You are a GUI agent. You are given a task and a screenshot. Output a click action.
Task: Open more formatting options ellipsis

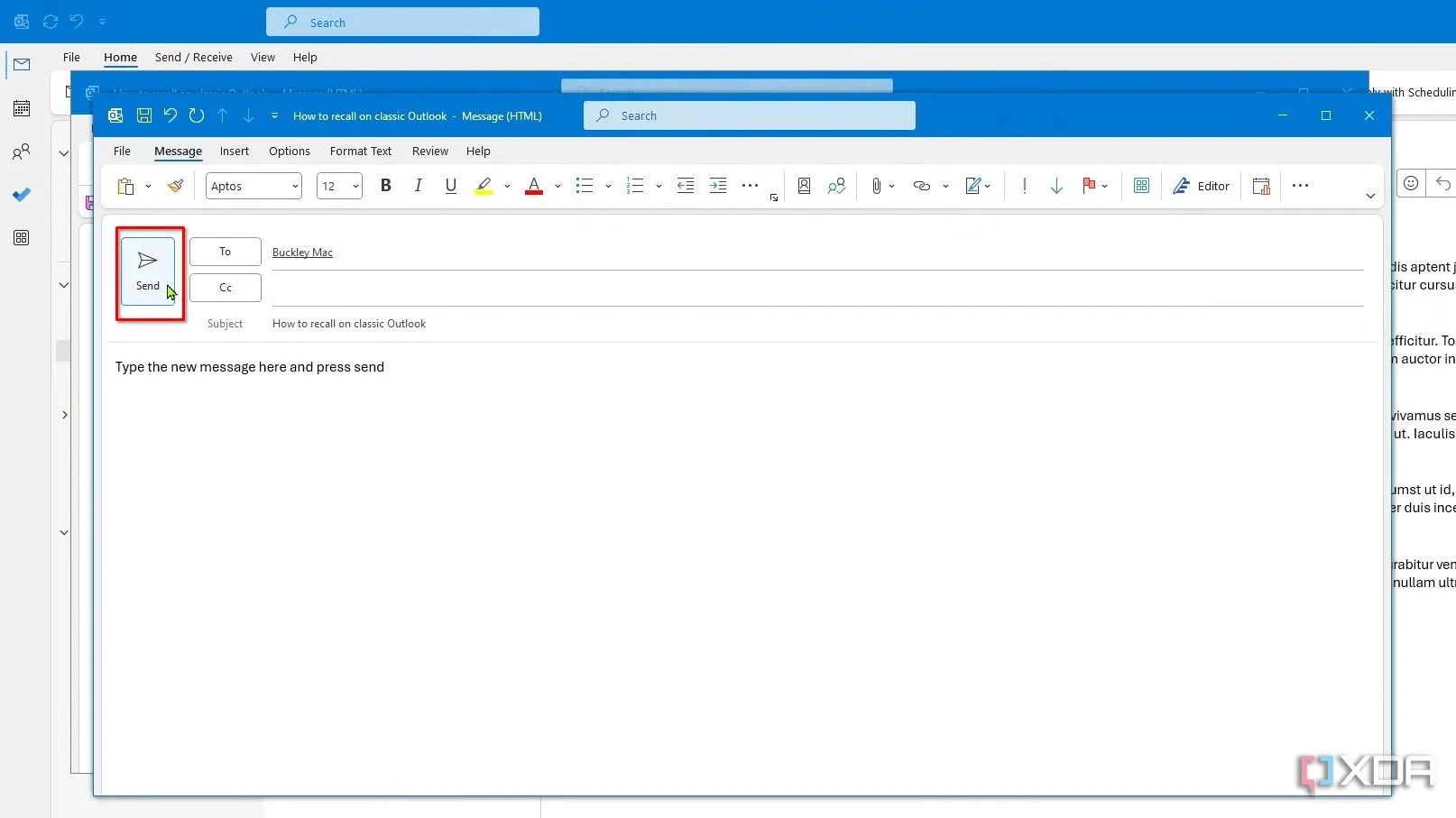(750, 186)
